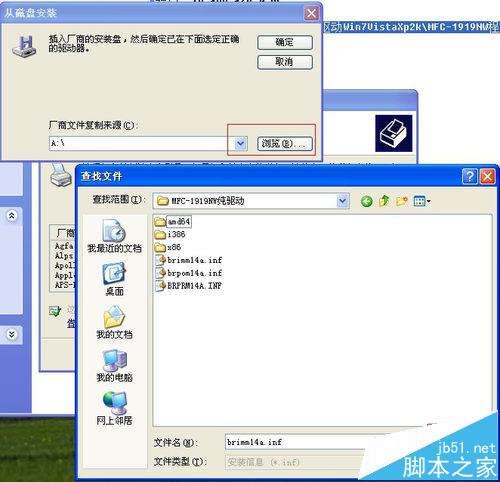Open the view menu icon in 查找文件

click(422, 201)
